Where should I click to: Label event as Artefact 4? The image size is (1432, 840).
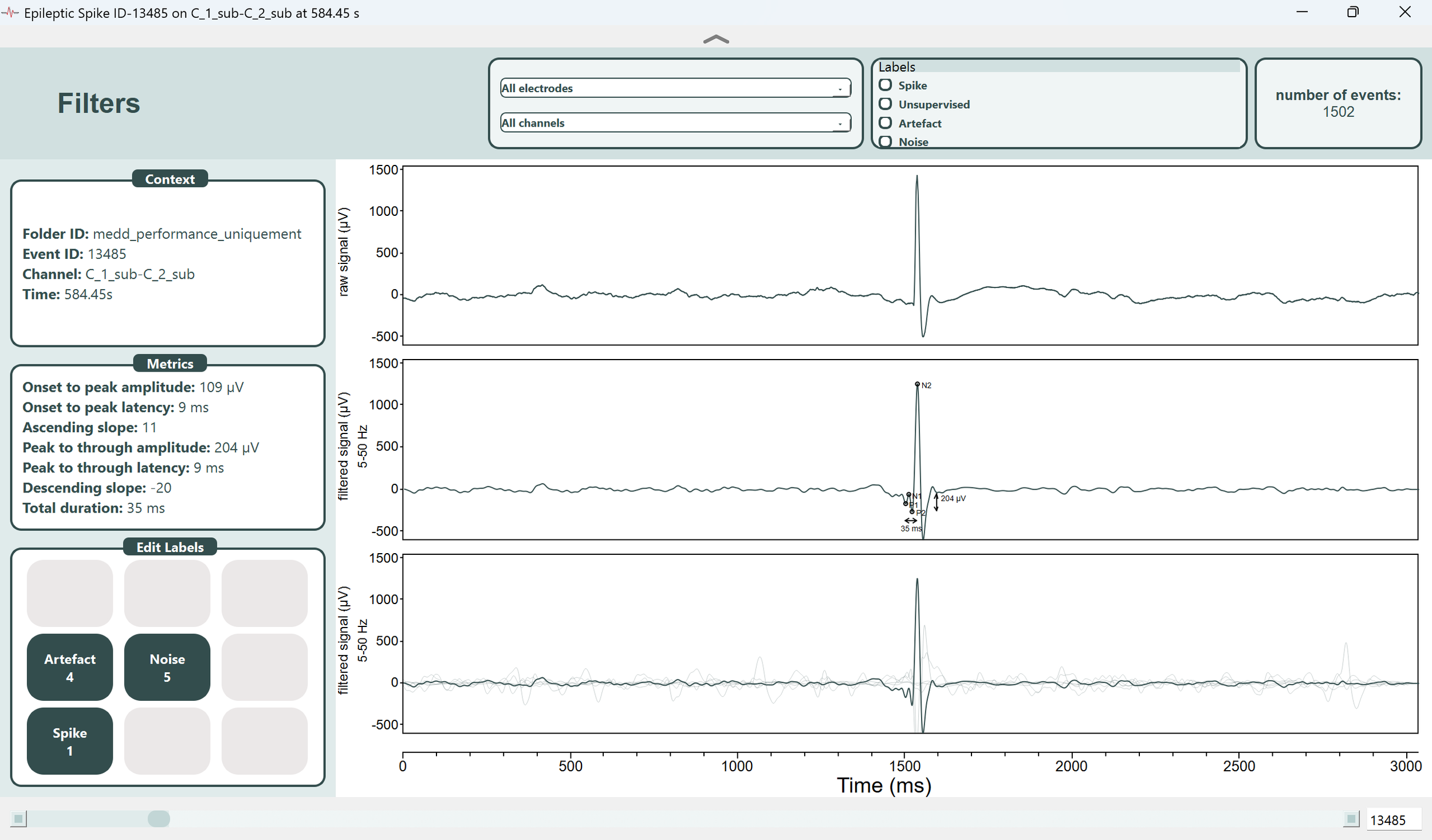pos(70,667)
